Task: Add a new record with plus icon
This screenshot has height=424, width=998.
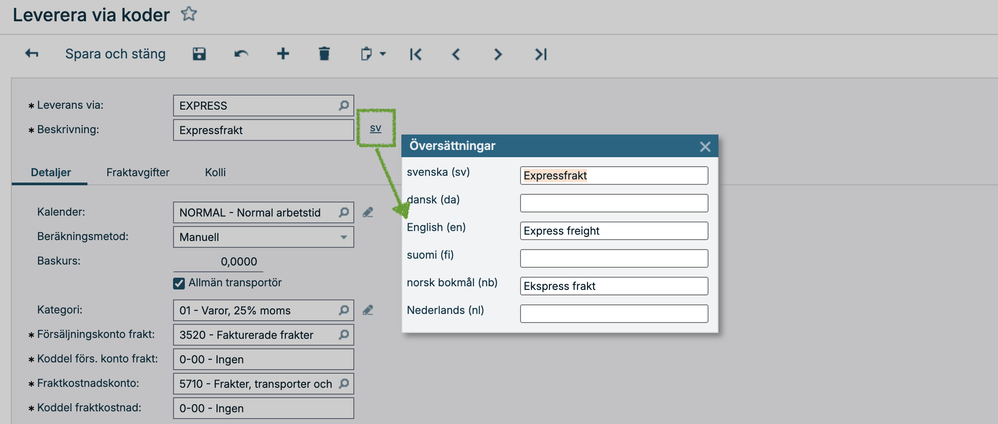Action: click(x=283, y=54)
